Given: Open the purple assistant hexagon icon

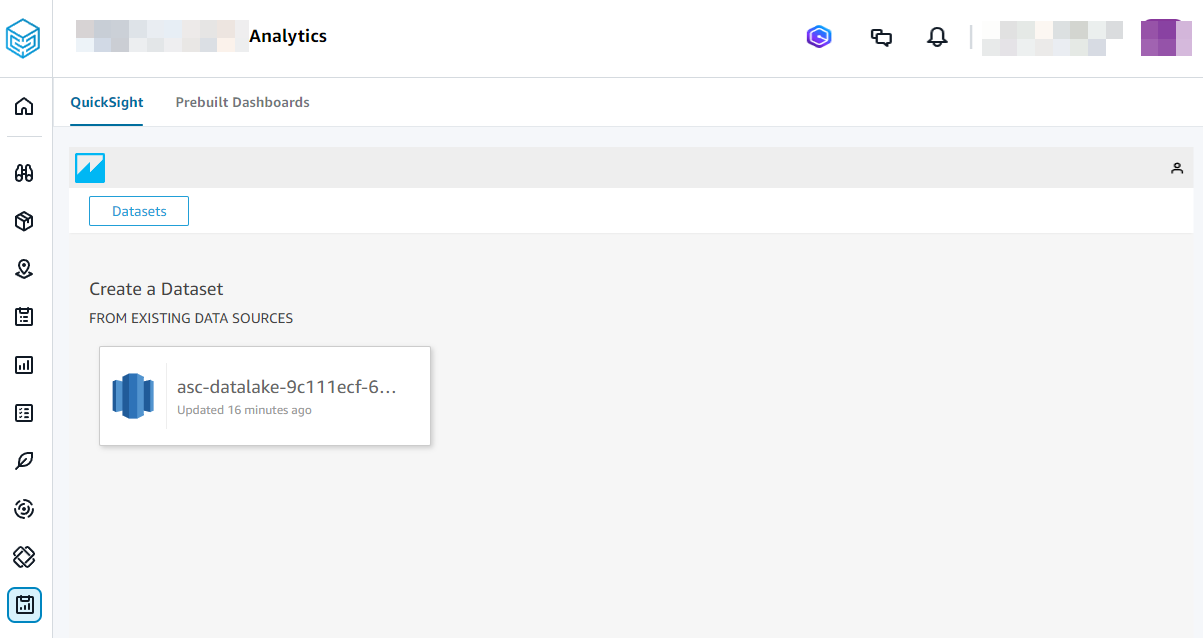Looking at the screenshot, I should pyautogui.click(x=819, y=38).
